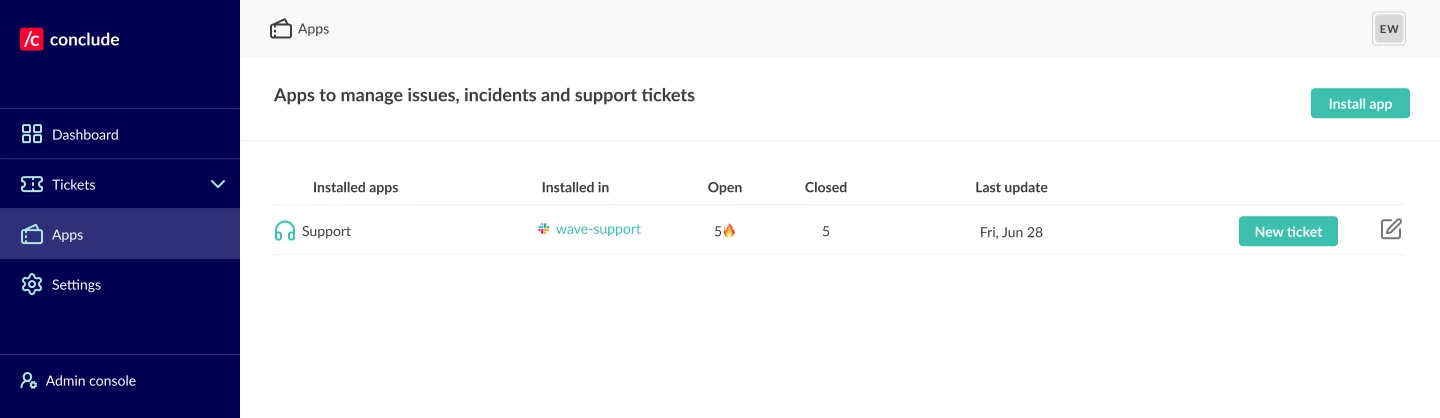
Task: Open the Dashboard menu item
Action: [85, 134]
